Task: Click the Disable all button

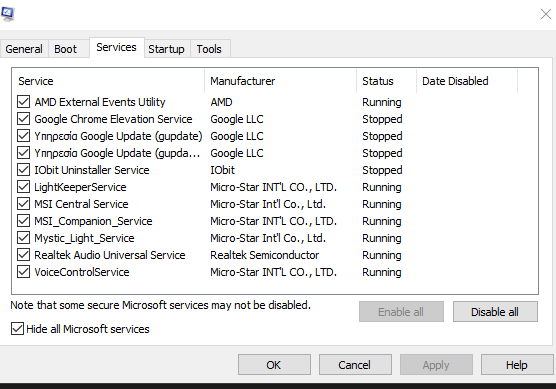Action: [495, 312]
